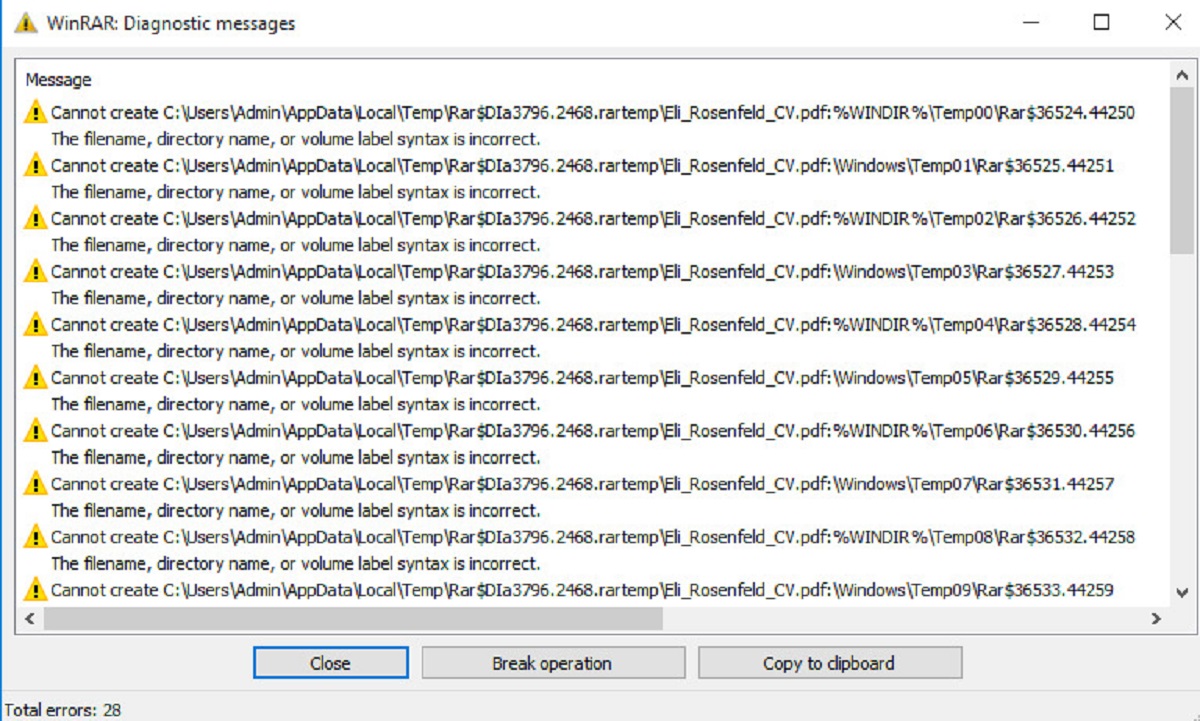
Task: Click warning icon beside the Temp01 error
Action: click(36, 165)
